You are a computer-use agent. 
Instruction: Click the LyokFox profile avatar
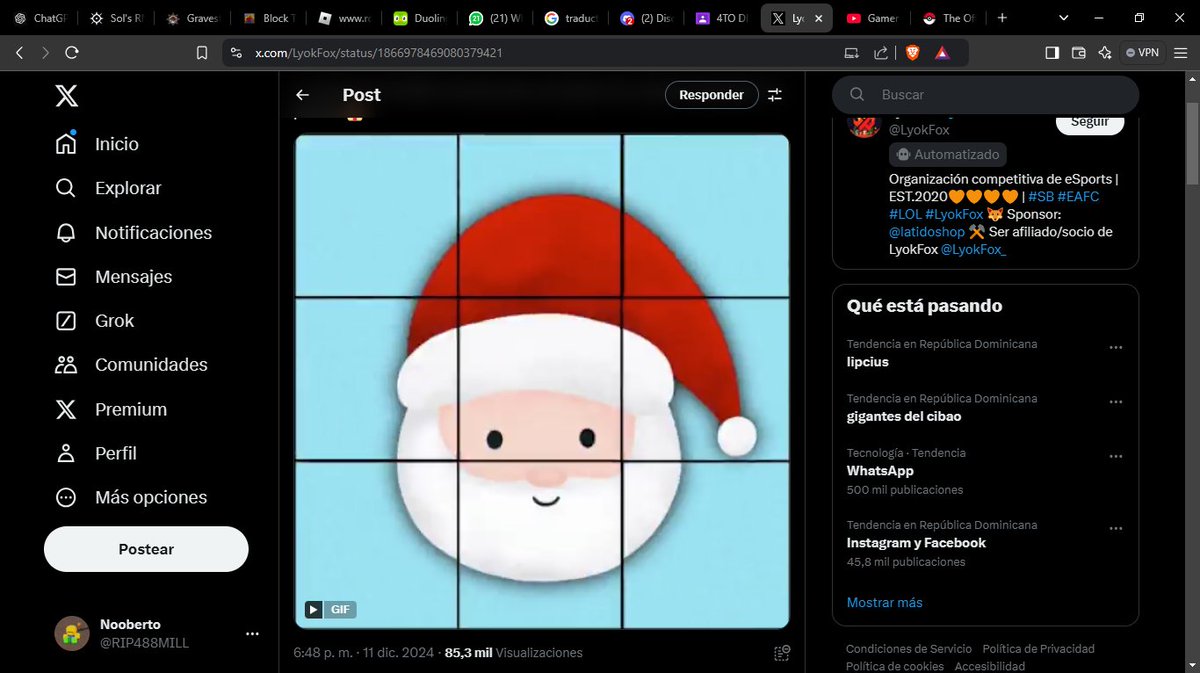pos(864,125)
